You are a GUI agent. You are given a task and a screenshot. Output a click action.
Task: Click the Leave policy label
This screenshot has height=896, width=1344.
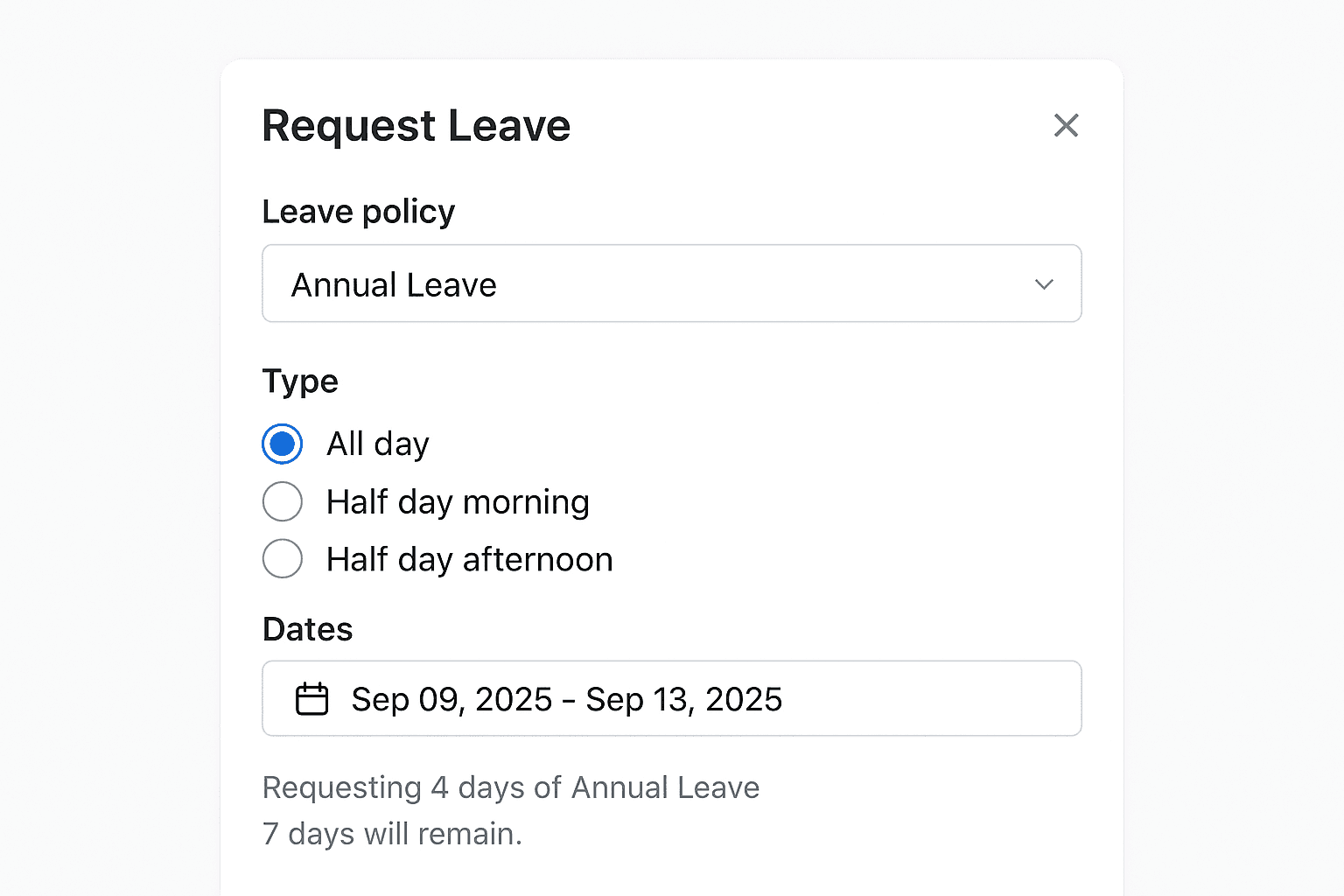(x=358, y=211)
